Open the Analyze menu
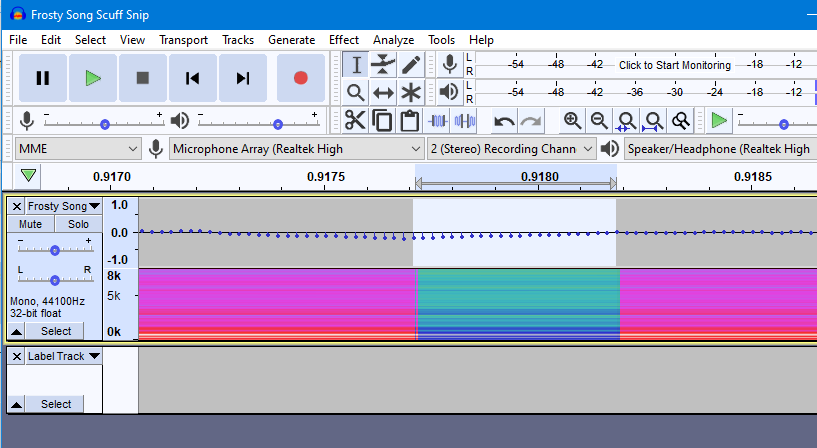The height and width of the screenshot is (448, 817). pyautogui.click(x=393, y=40)
